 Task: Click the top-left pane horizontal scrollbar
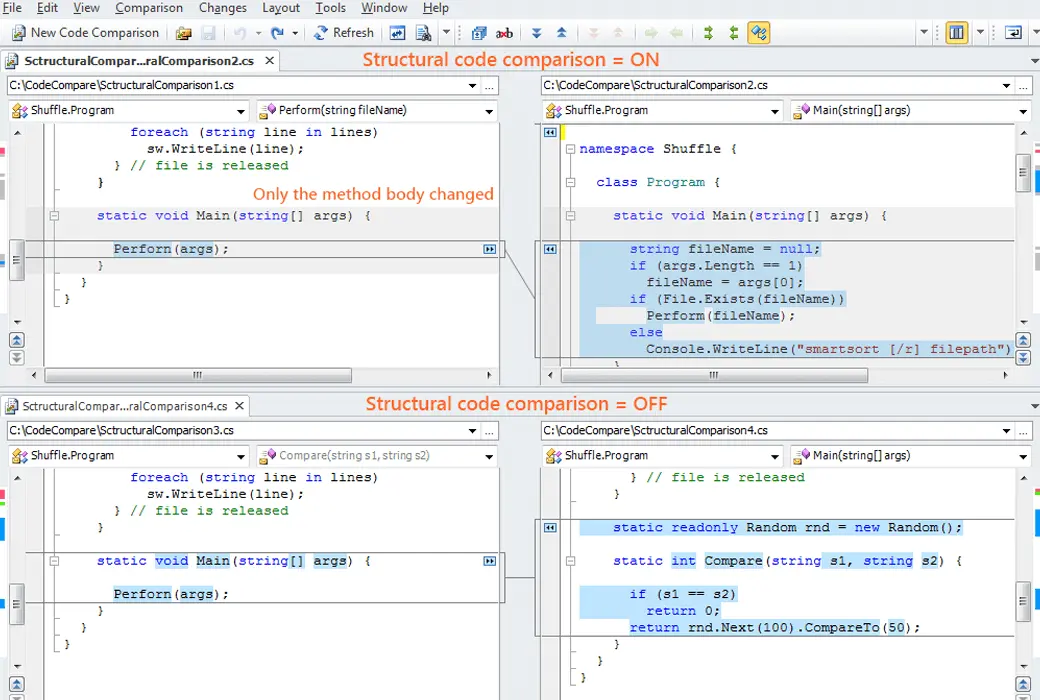click(198, 375)
